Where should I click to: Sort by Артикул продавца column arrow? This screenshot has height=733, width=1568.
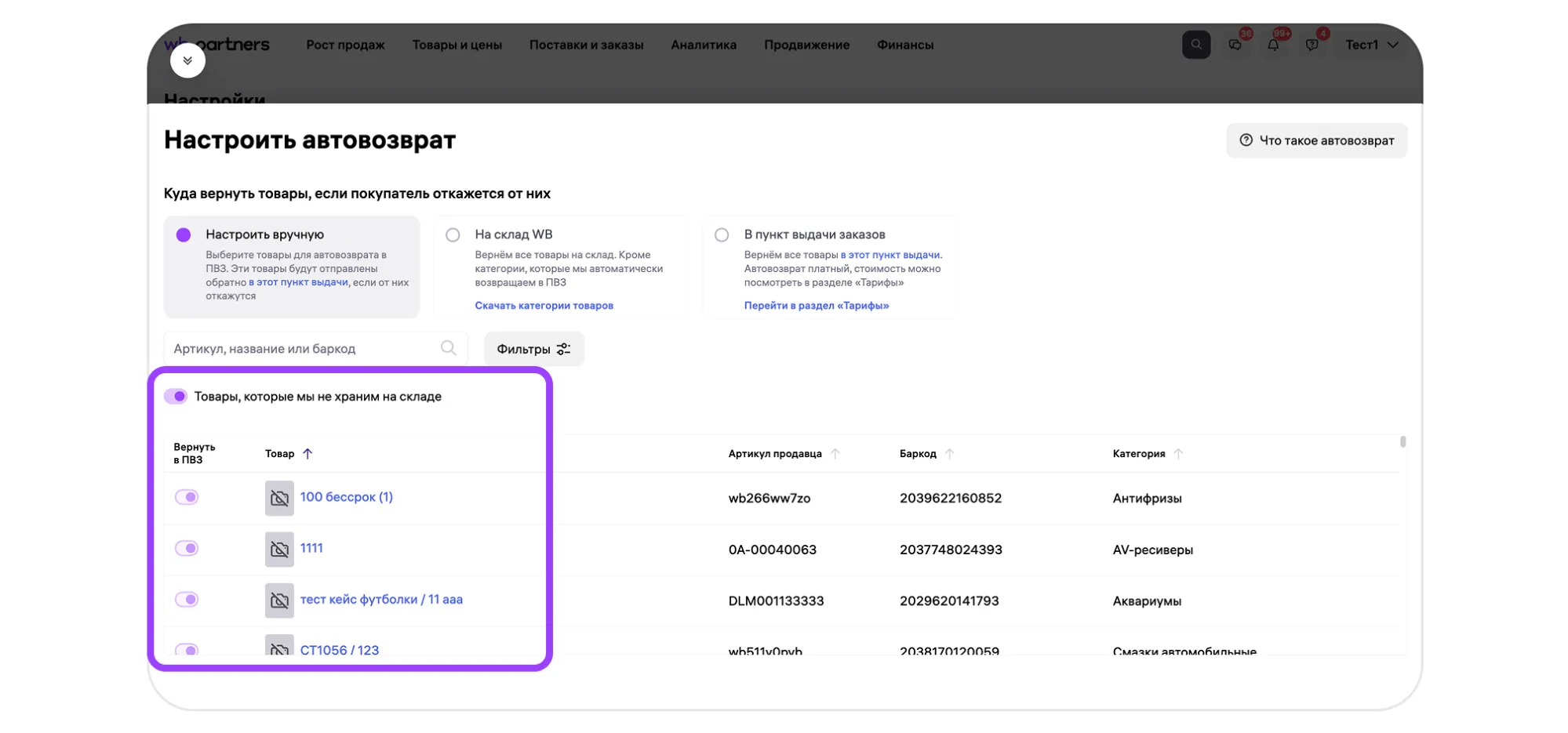835,453
